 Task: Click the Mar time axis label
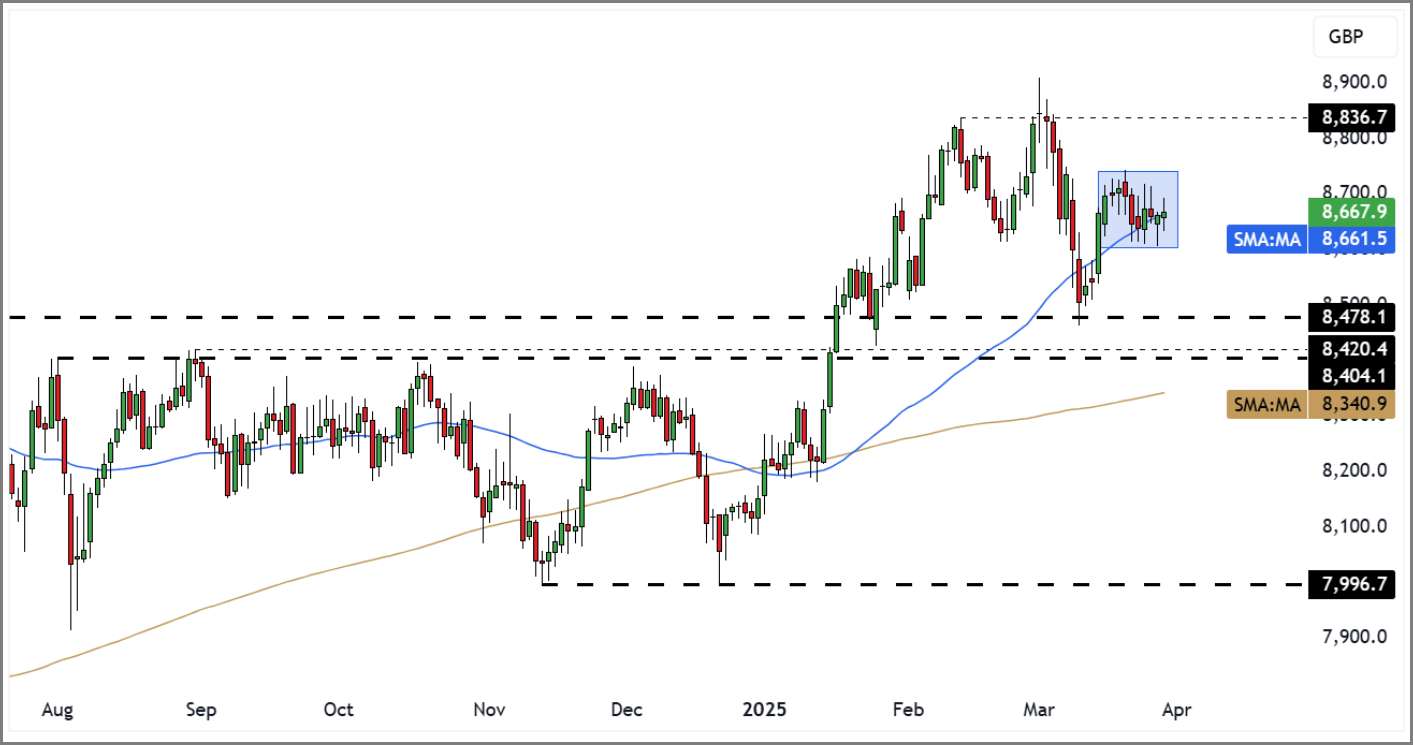tap(1039, 710)
